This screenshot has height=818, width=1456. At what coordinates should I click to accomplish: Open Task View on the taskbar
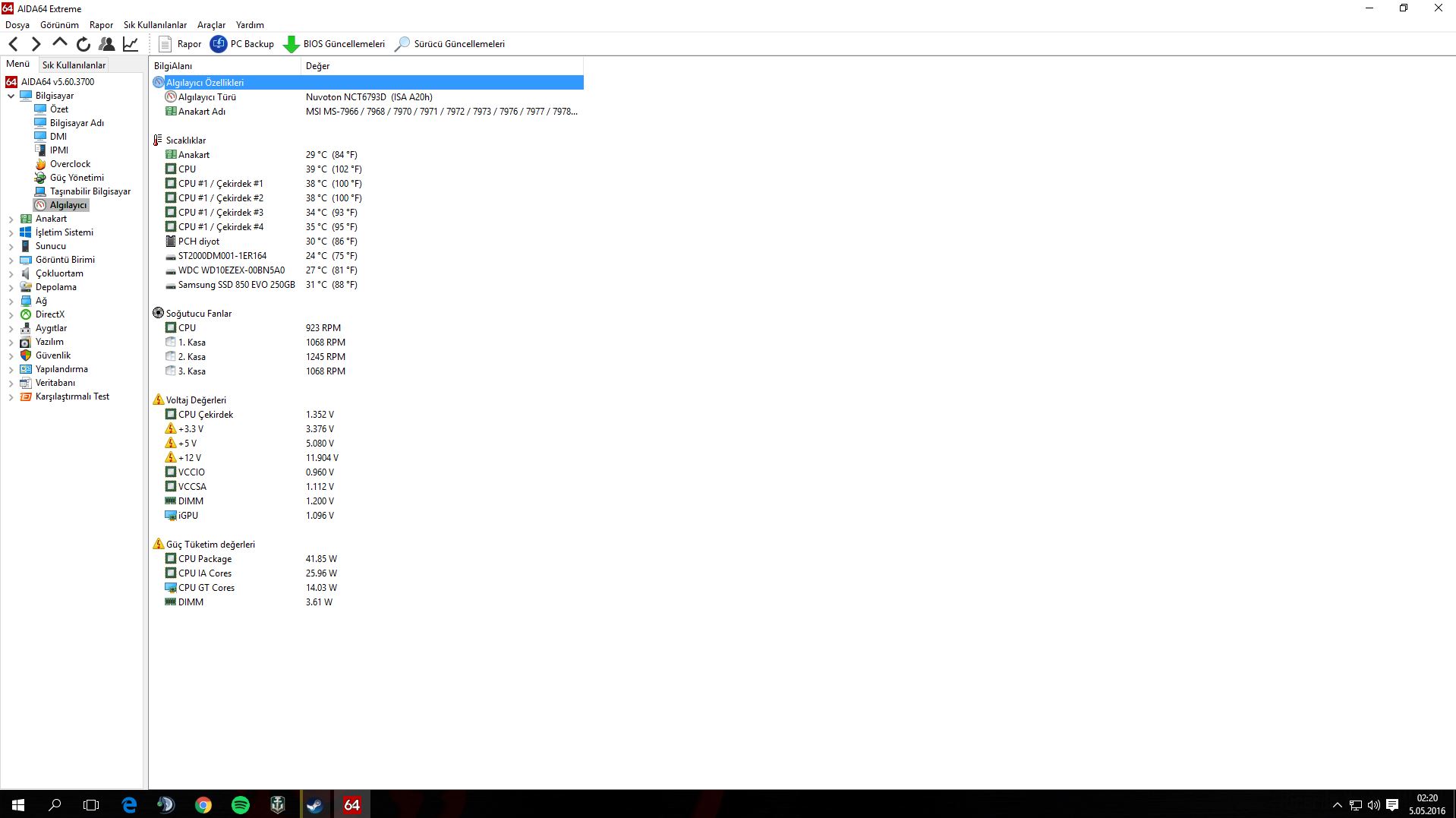tap(91, 804)
